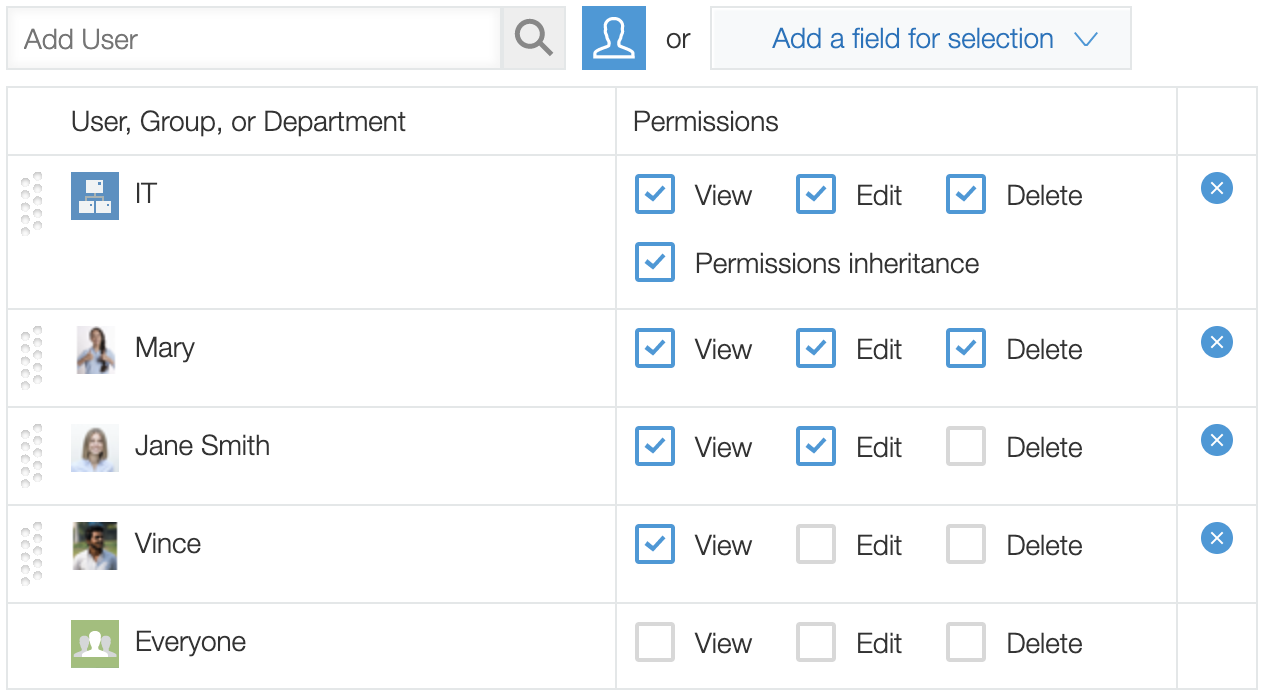Enable View permission for Everyone
The width and height of the screenshot is (1264, 696).
click(x=655, y=642)
